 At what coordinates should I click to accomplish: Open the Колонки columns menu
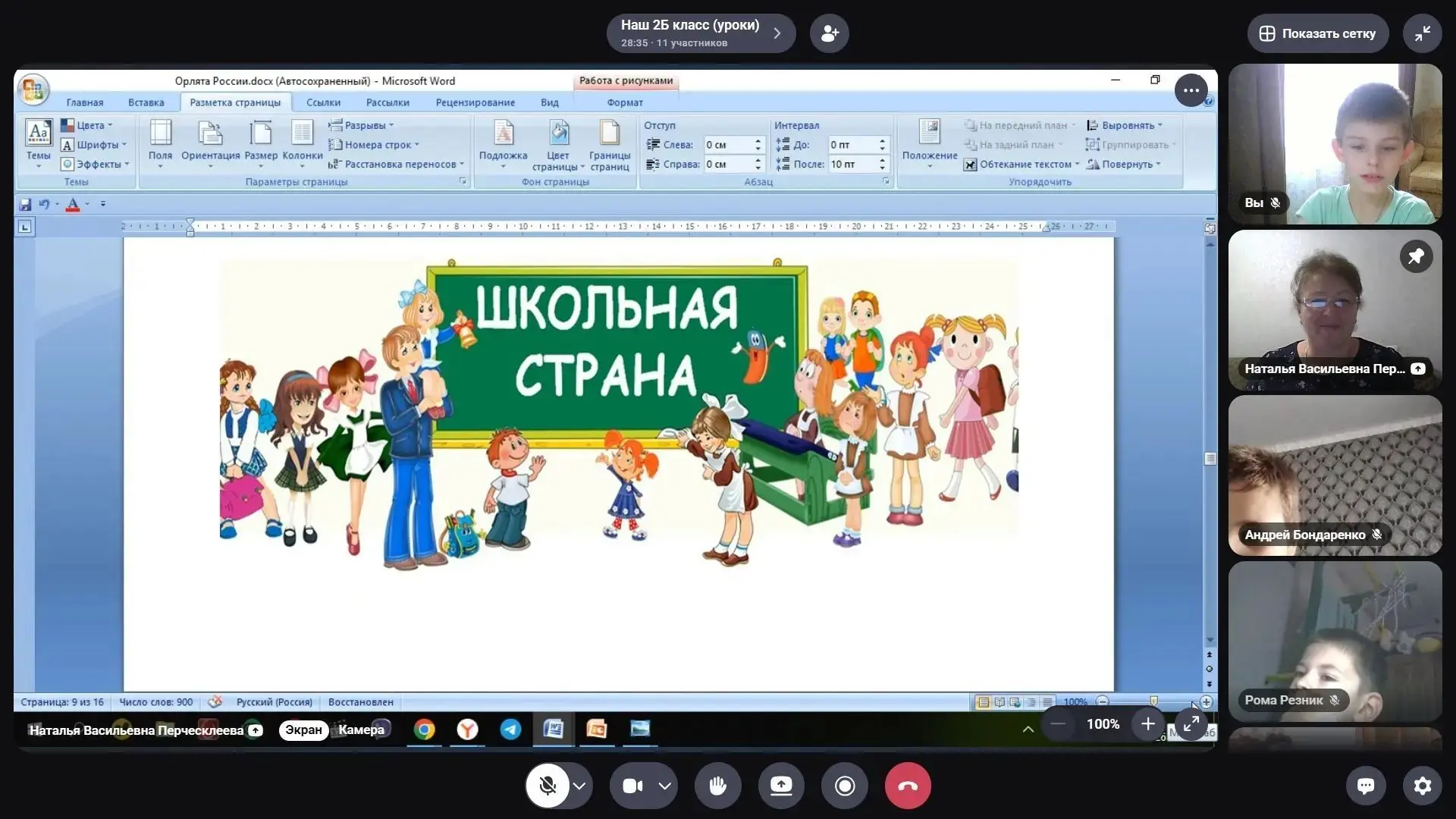[x=303, y=142]
